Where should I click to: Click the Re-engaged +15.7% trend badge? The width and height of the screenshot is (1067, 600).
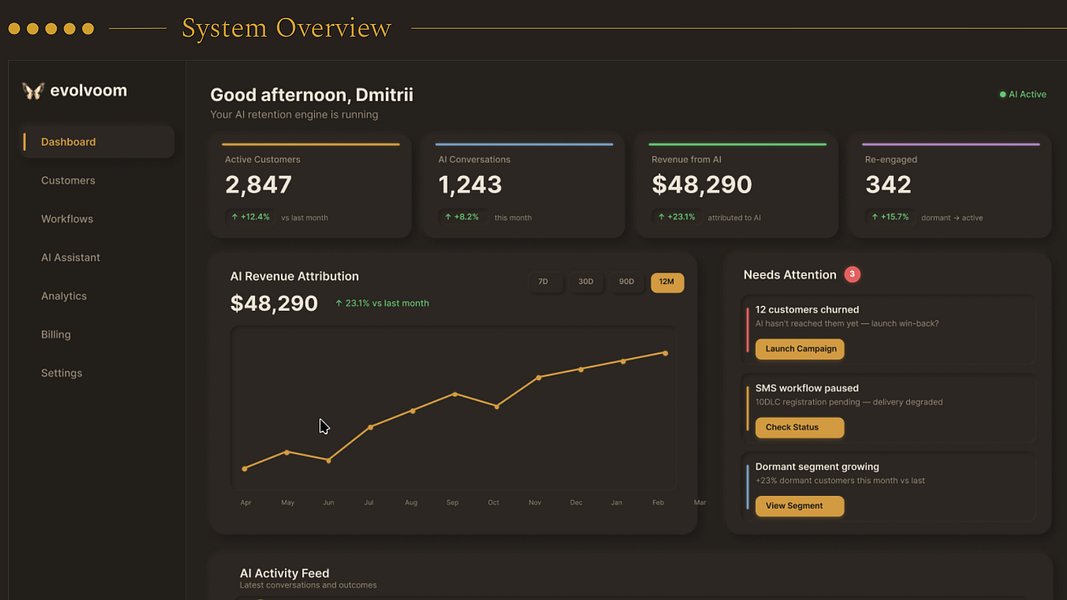click(x=891, y=217)
